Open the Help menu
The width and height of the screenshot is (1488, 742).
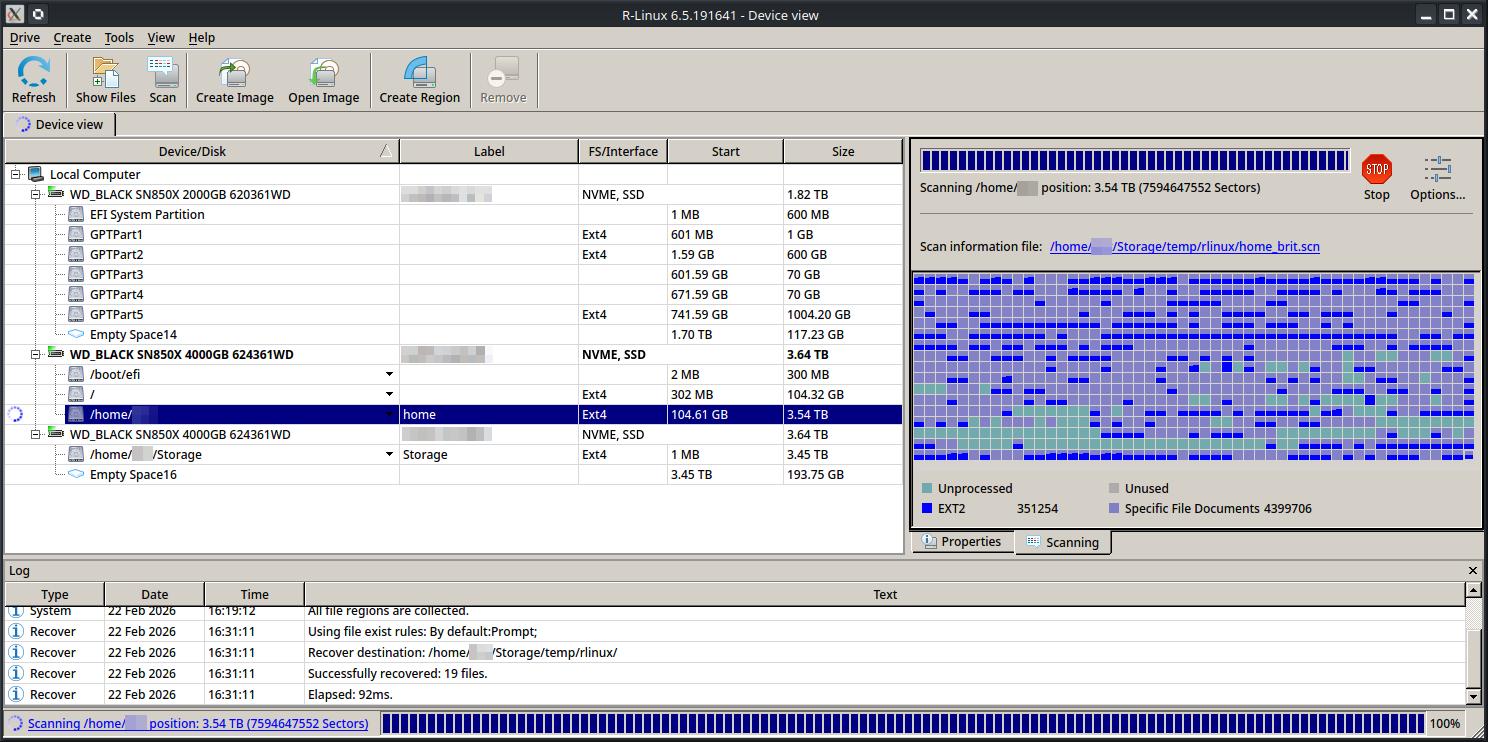201,37
